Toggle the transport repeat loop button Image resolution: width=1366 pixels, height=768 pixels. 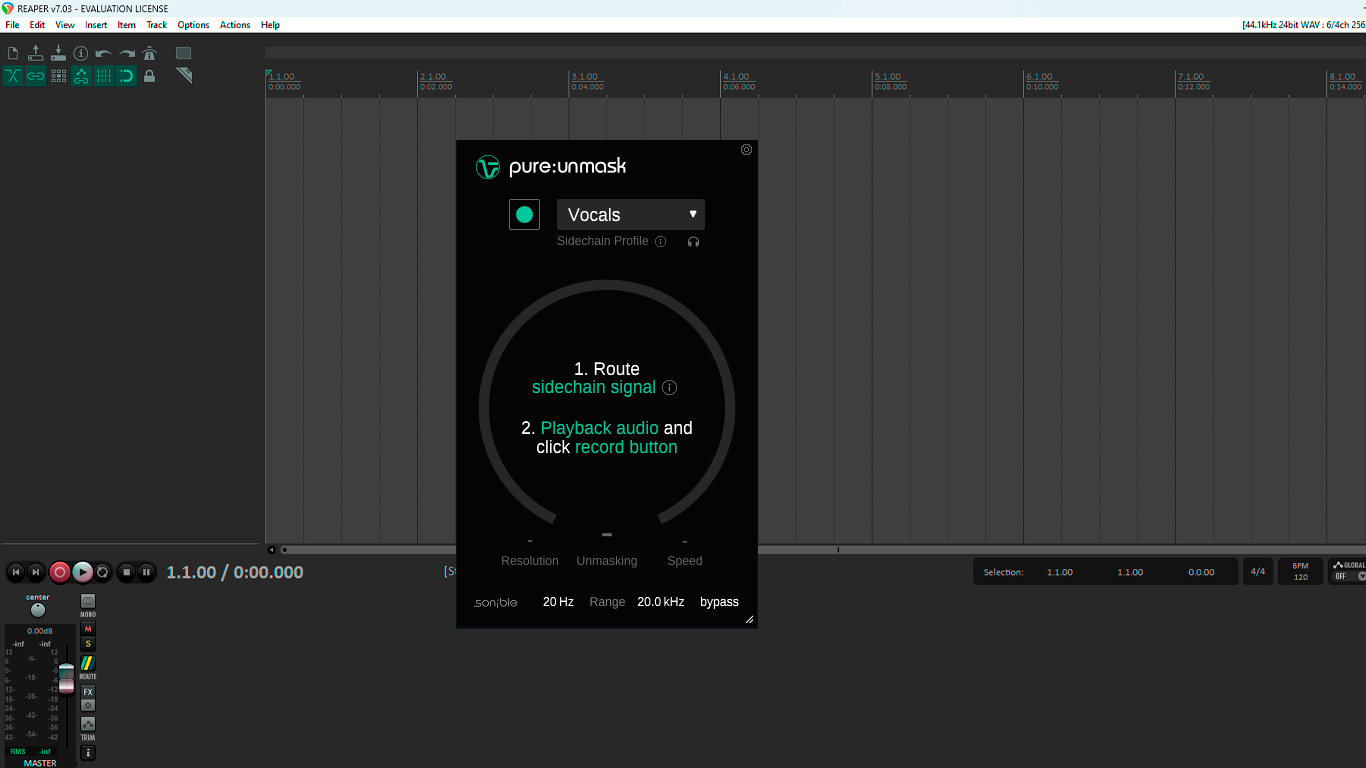coord(102,572)
